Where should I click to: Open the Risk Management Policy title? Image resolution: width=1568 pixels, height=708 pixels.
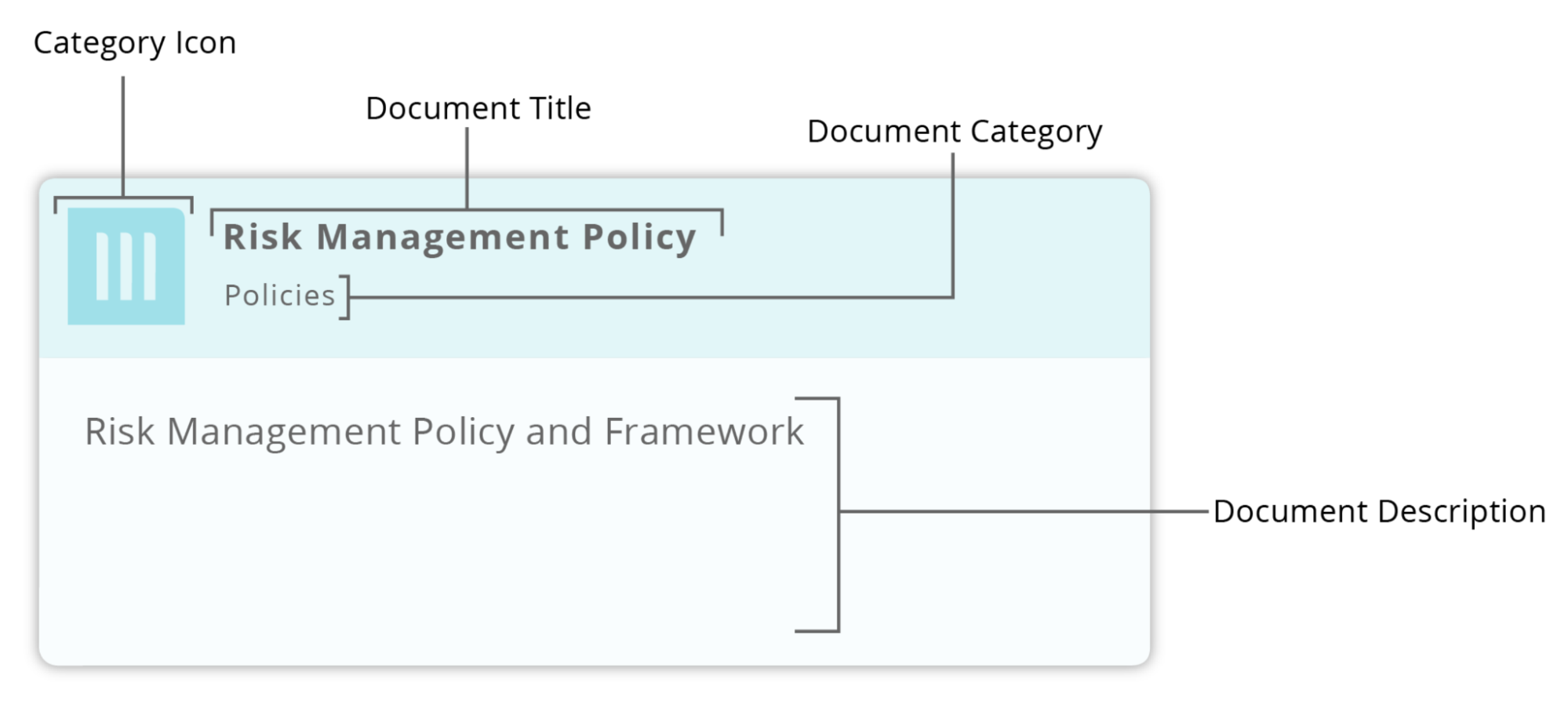coord(460,237)
